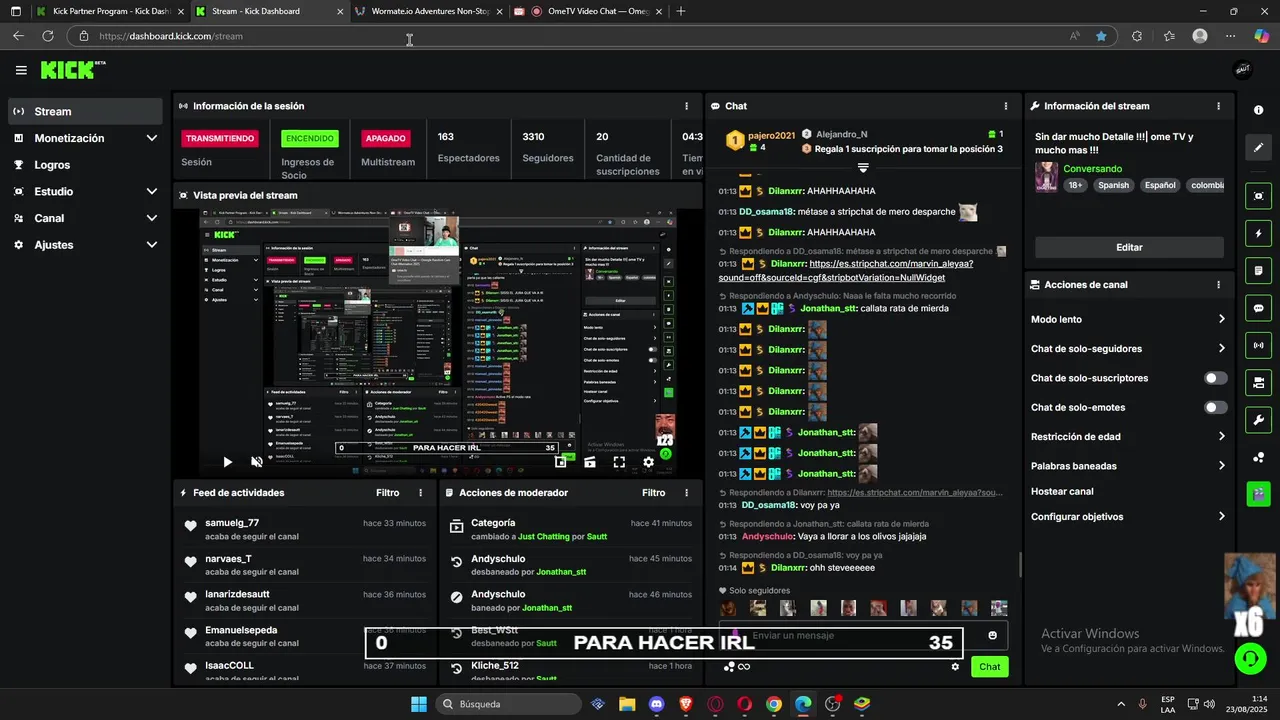Open File Explorer from the taskbar
This screenshot has height=720, width=1280.
627,704
